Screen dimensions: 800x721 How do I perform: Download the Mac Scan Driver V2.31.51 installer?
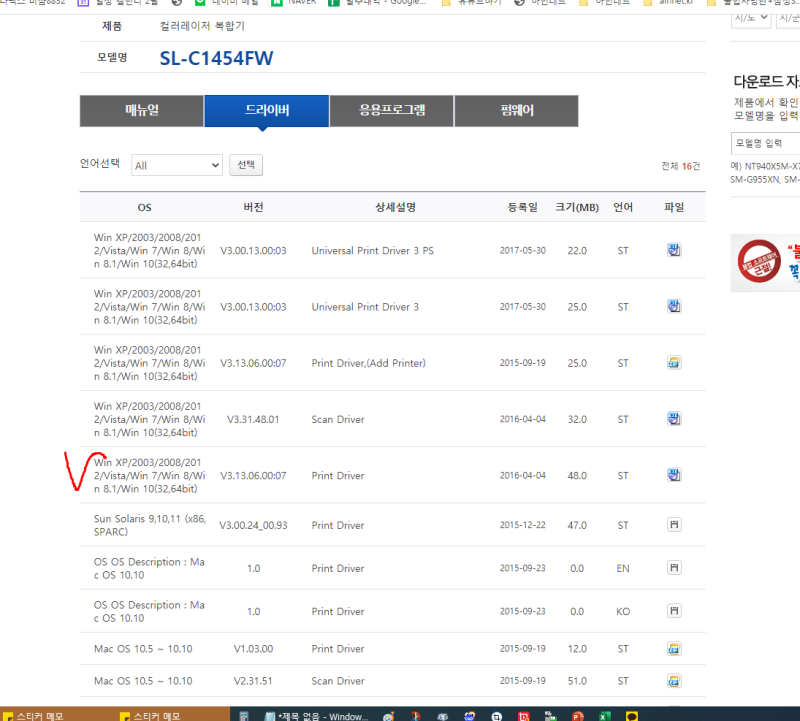point(674,680)
